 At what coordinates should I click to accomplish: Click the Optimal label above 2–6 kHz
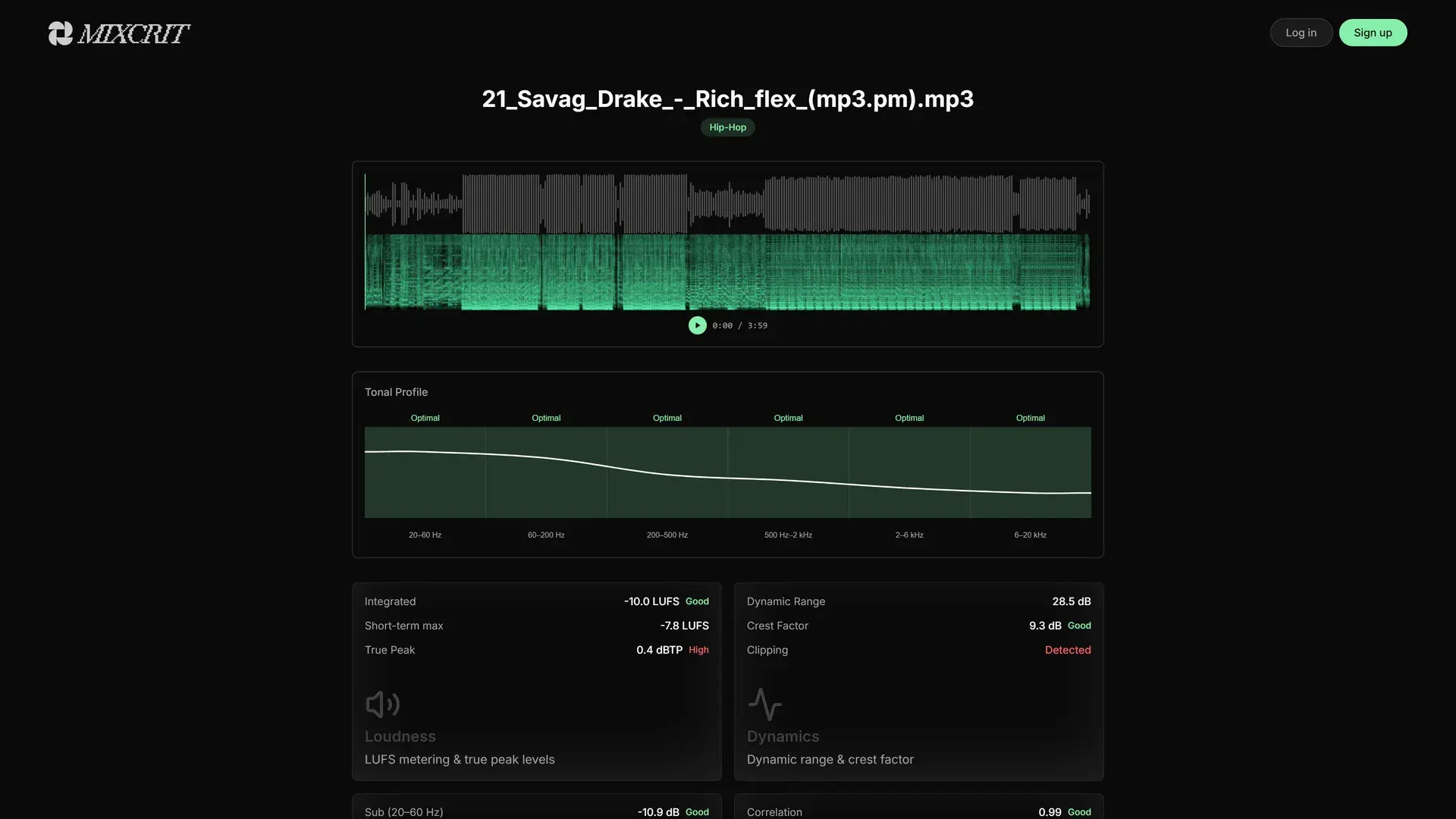pos(909,418)
